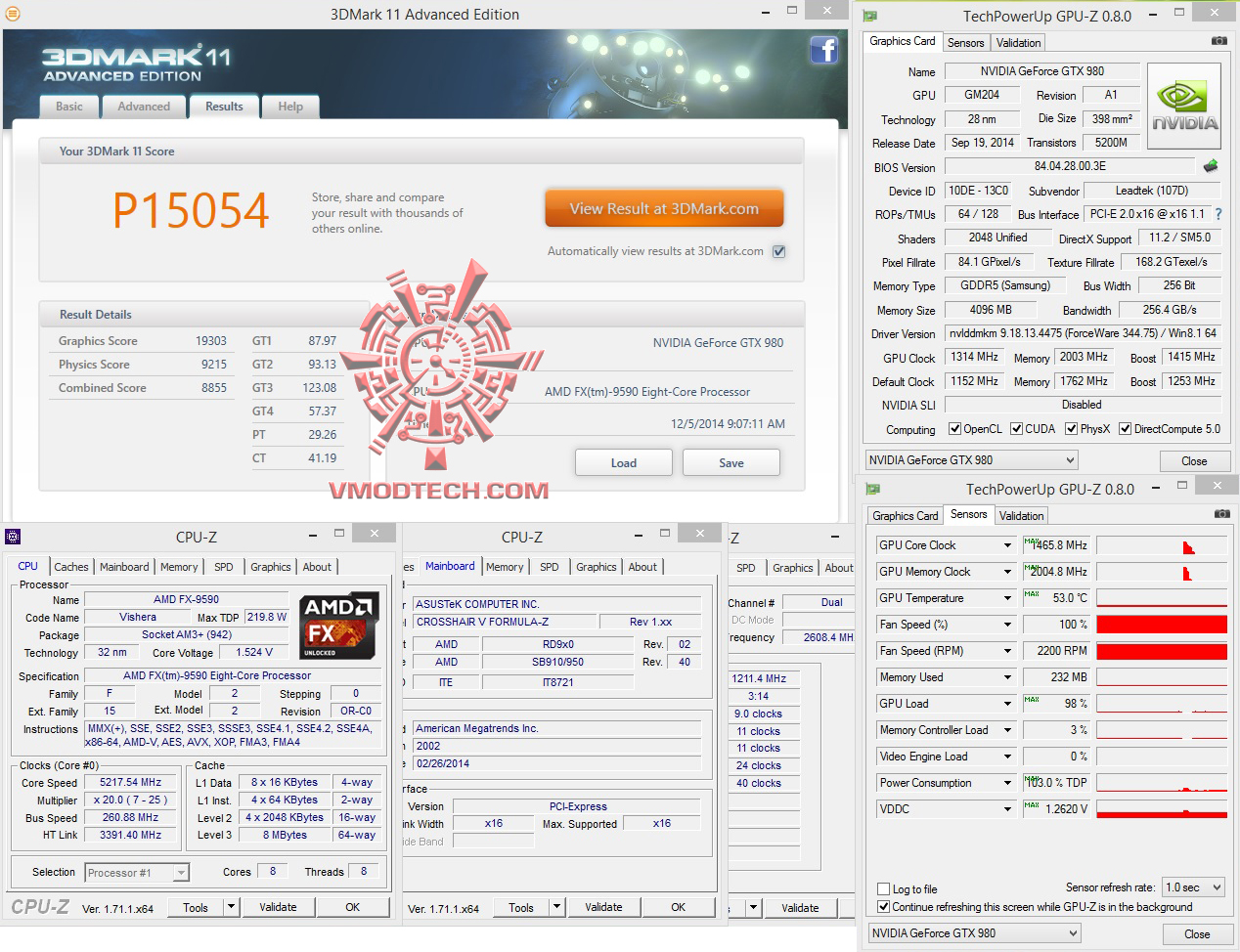
Task: Expand the GPU Memory Clock sensor dropdown
Action: pyautogui.click(x=1006, y=572)
